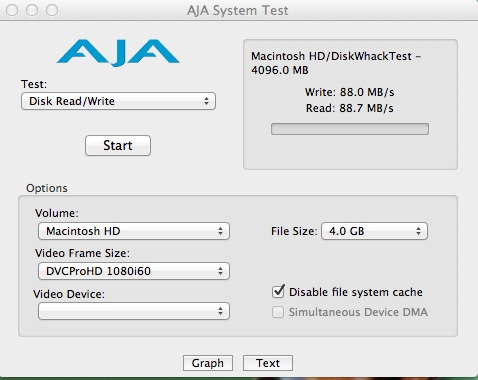Image resolution: width=478 pixels, height=380 pixels.
Task: Click the AJA logo
Action: (118, 53)
